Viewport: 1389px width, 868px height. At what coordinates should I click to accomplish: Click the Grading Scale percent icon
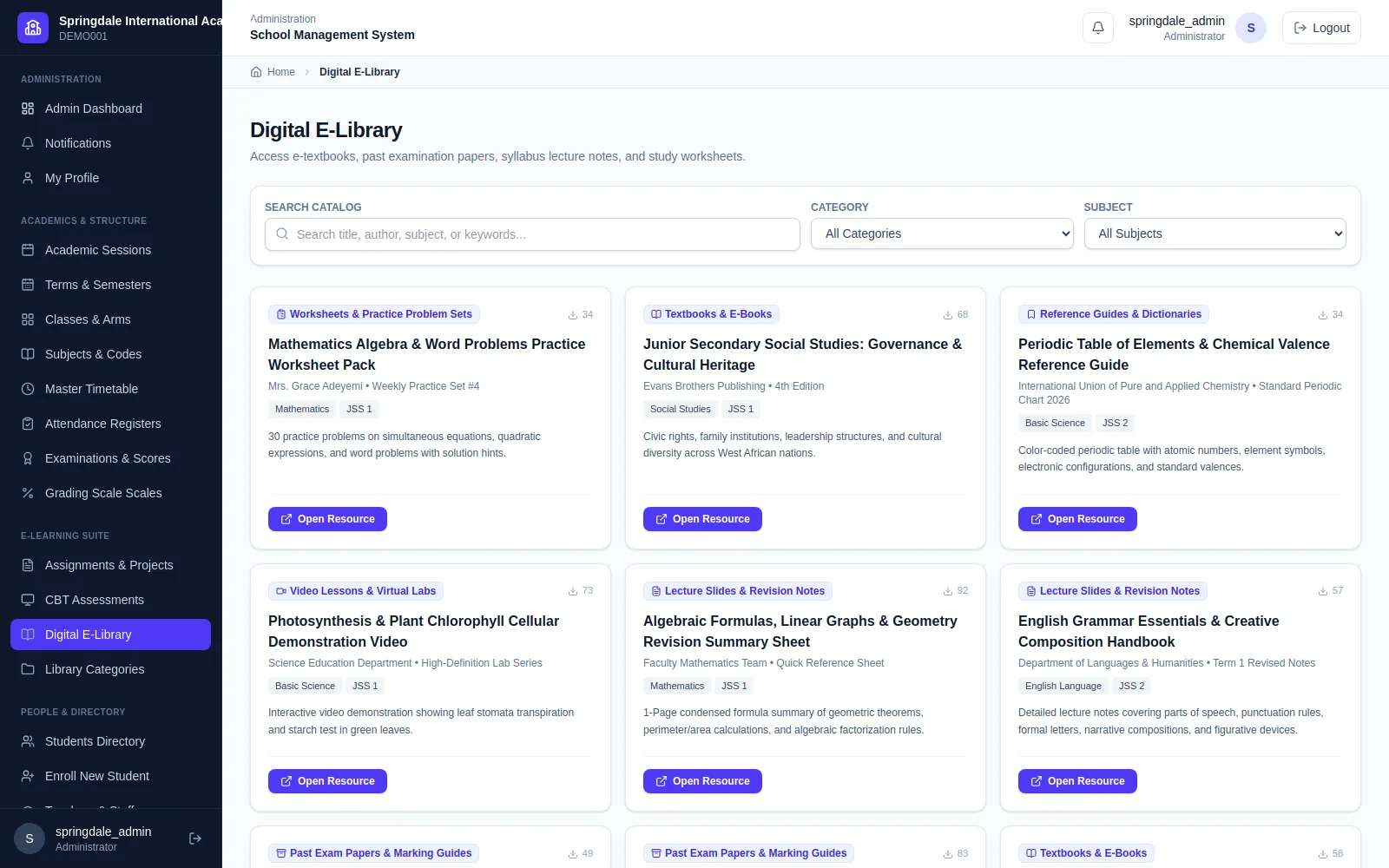click(x=28, y=493)
